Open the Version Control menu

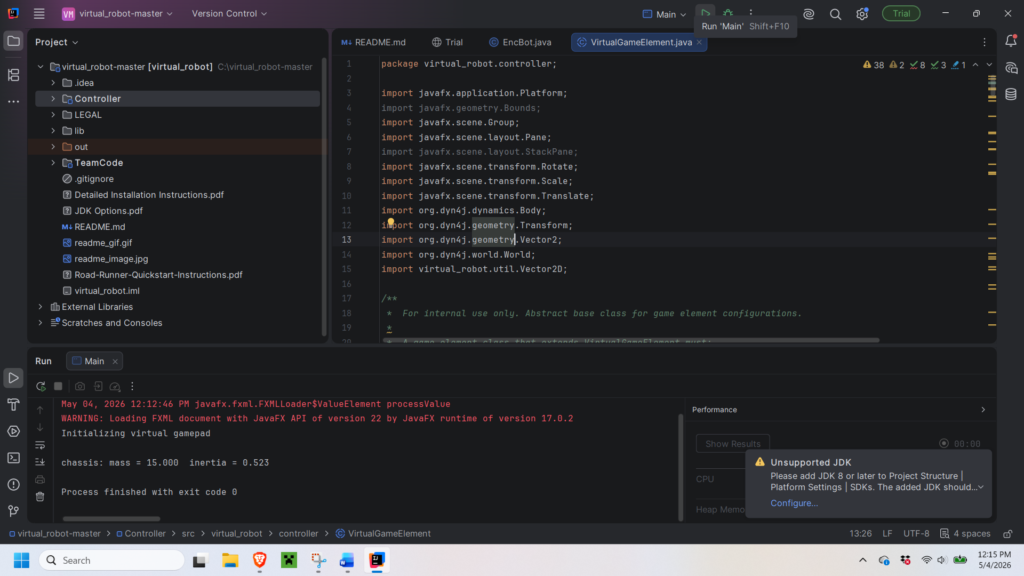(x=229, y=13)
